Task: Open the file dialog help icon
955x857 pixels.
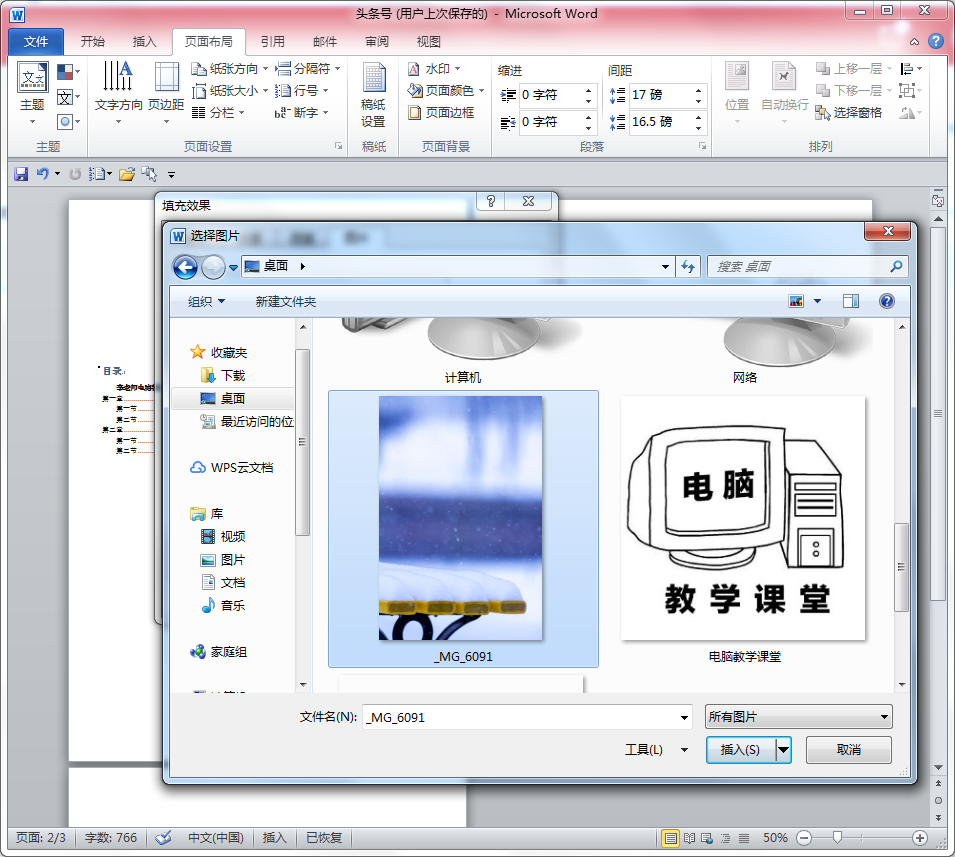Action: coord(886,301)
